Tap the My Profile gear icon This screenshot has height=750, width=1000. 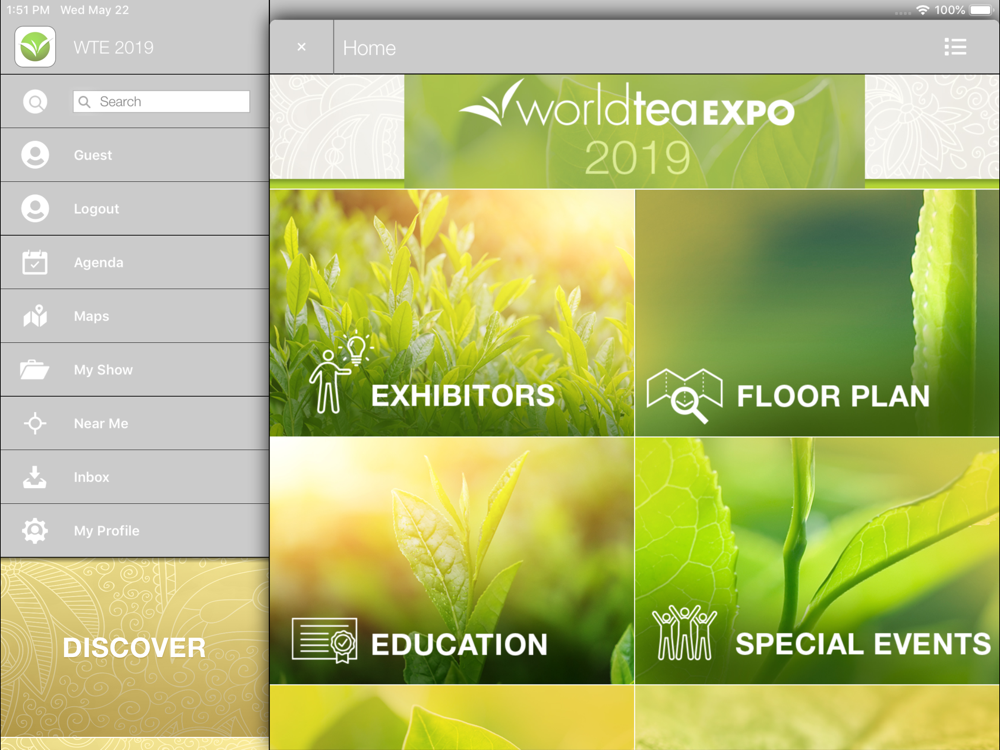coord(35,530)
